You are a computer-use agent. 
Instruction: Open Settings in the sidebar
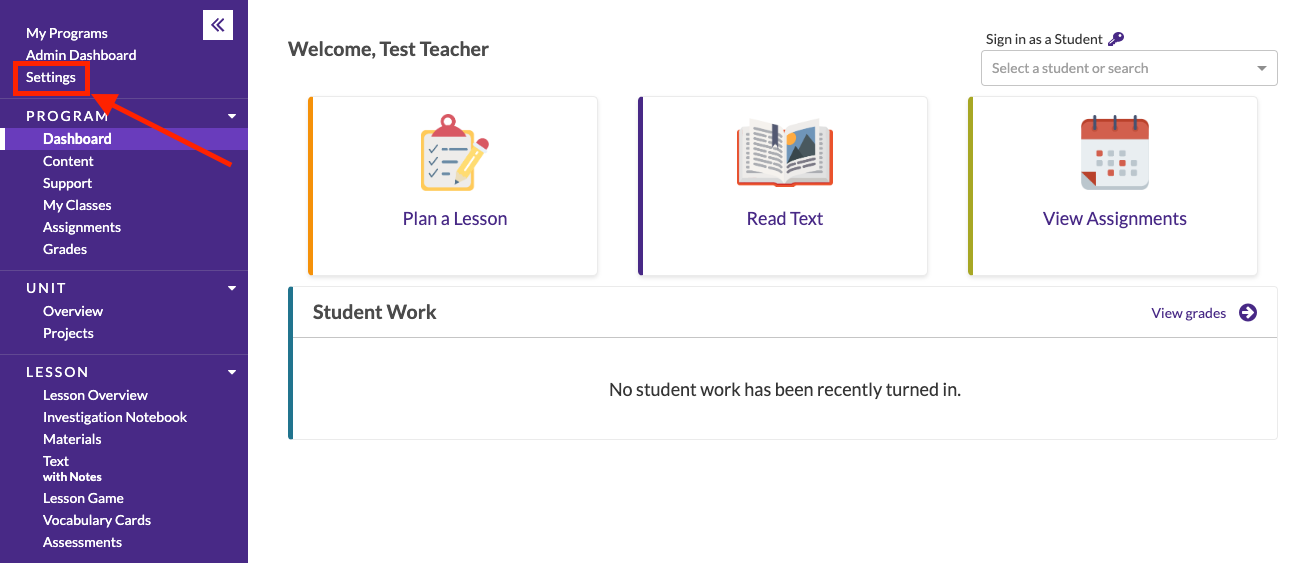point(51,77)
